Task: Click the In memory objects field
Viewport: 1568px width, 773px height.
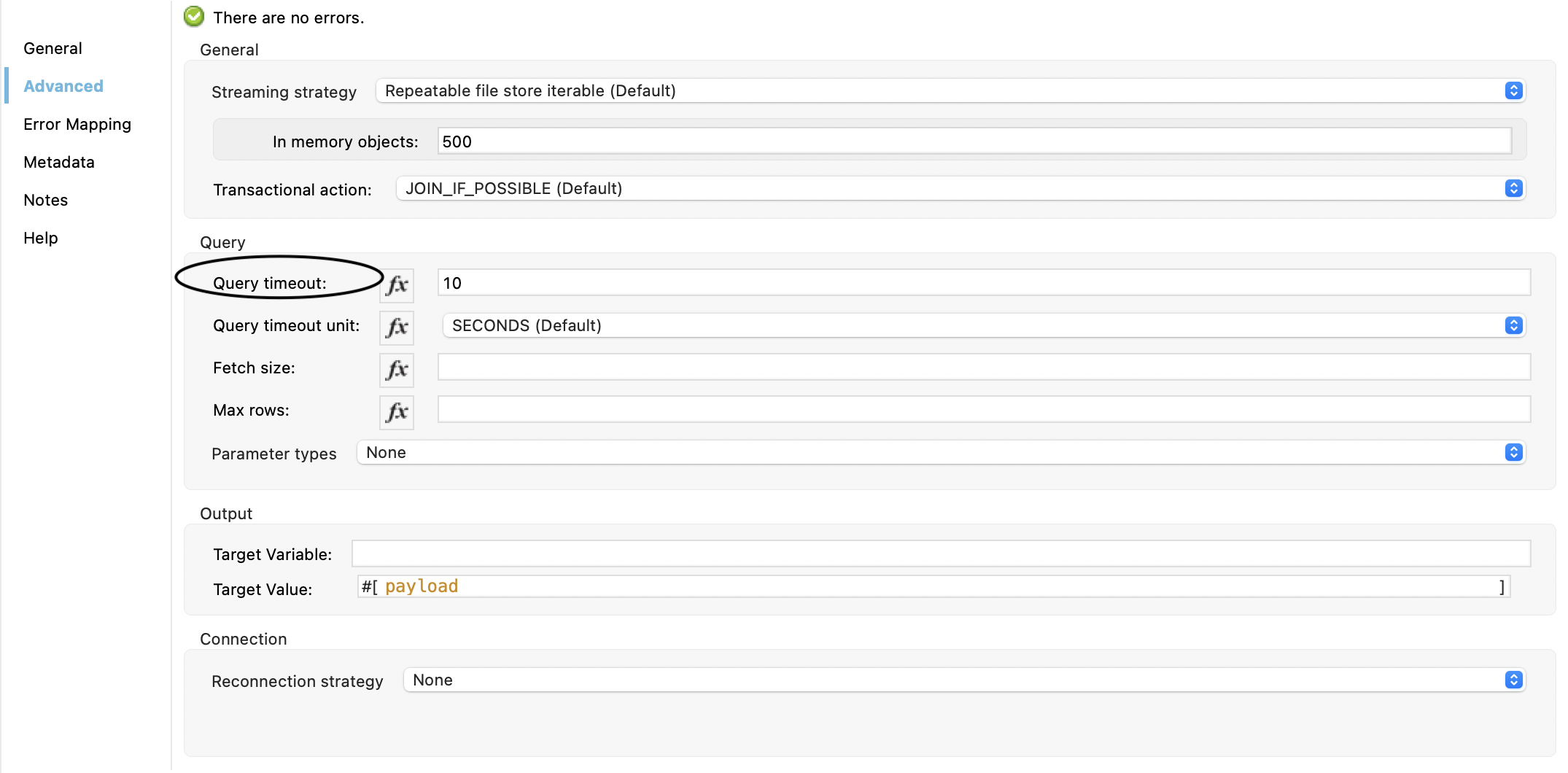Action: point(974,141)
